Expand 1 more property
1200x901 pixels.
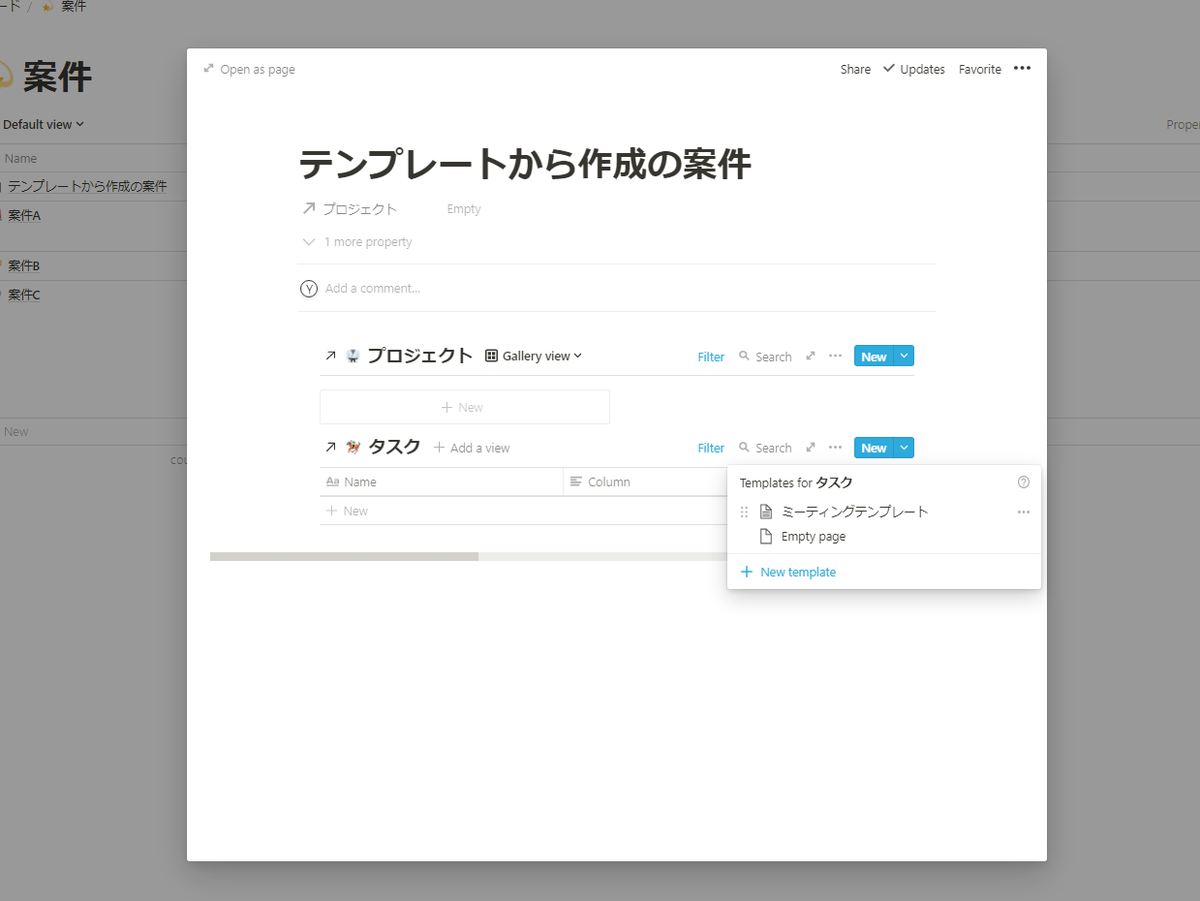coord(357,242)
